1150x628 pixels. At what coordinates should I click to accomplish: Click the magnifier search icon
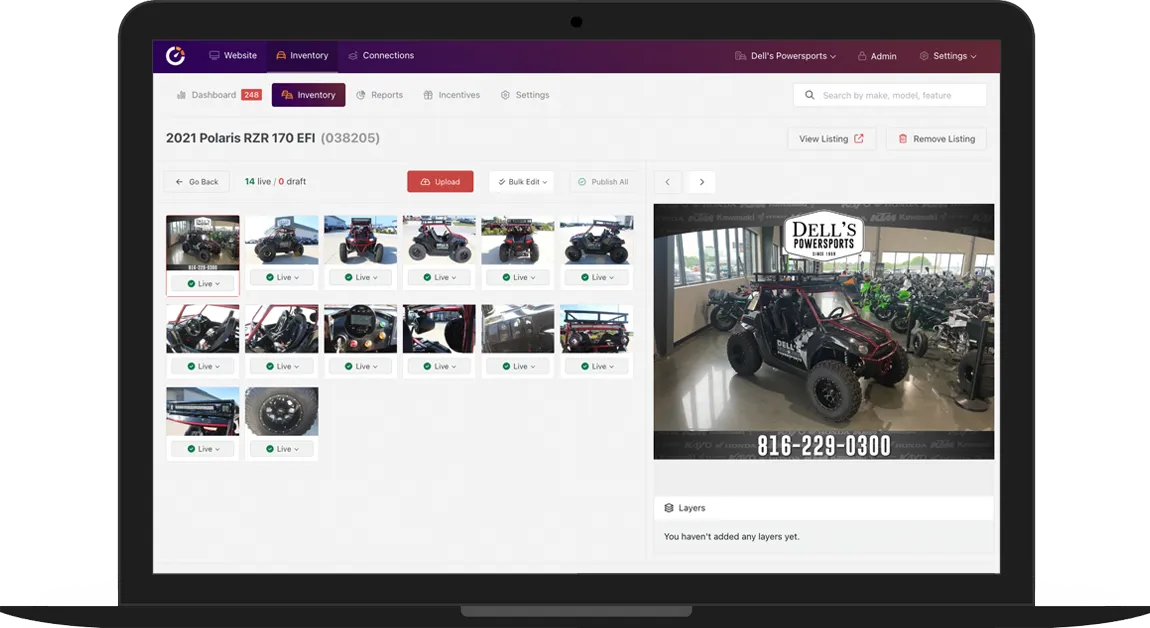point(810,95)
